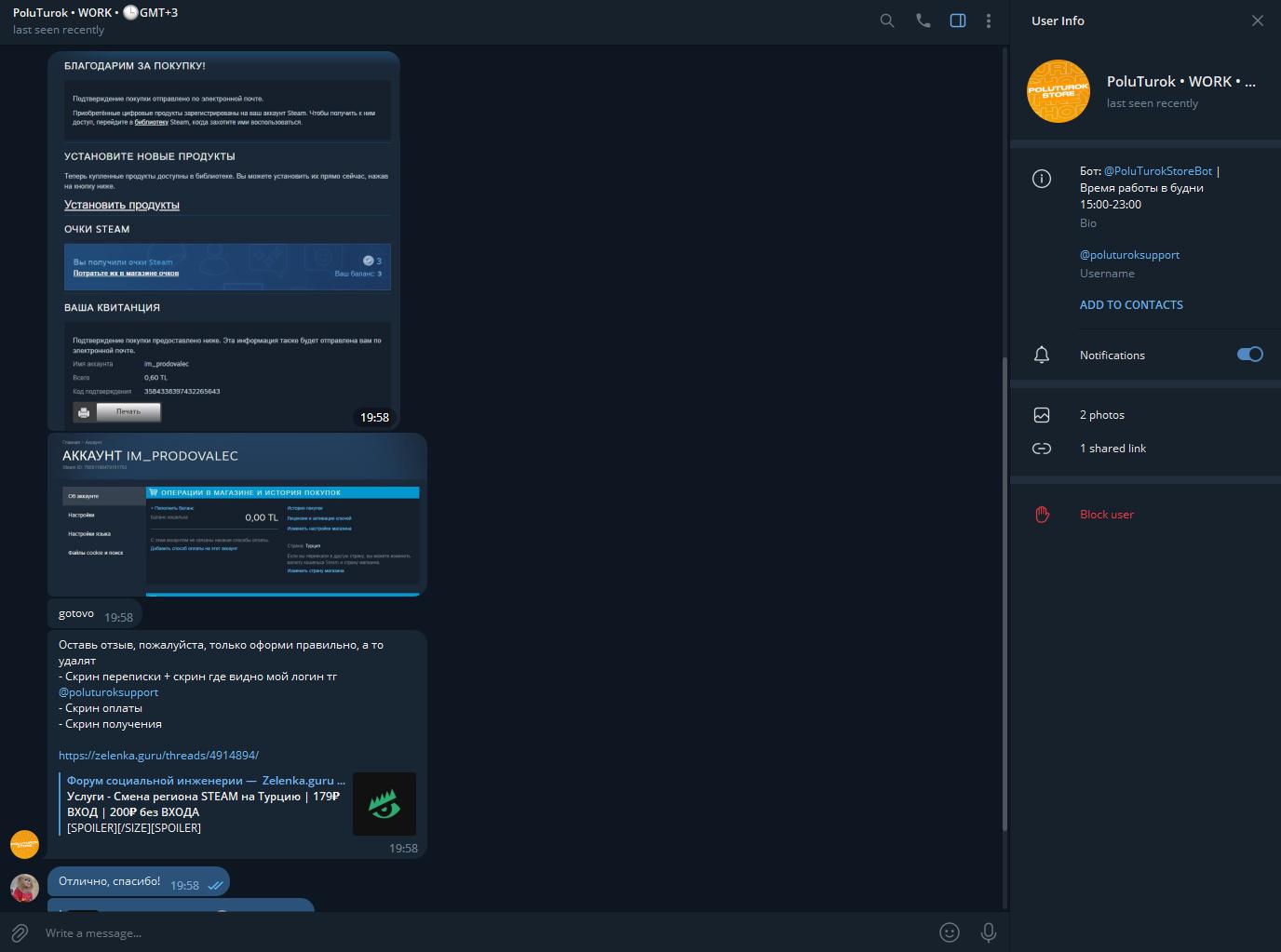Focus the Write a message field
Screen dimensions: 1281x952
point(484,932)
